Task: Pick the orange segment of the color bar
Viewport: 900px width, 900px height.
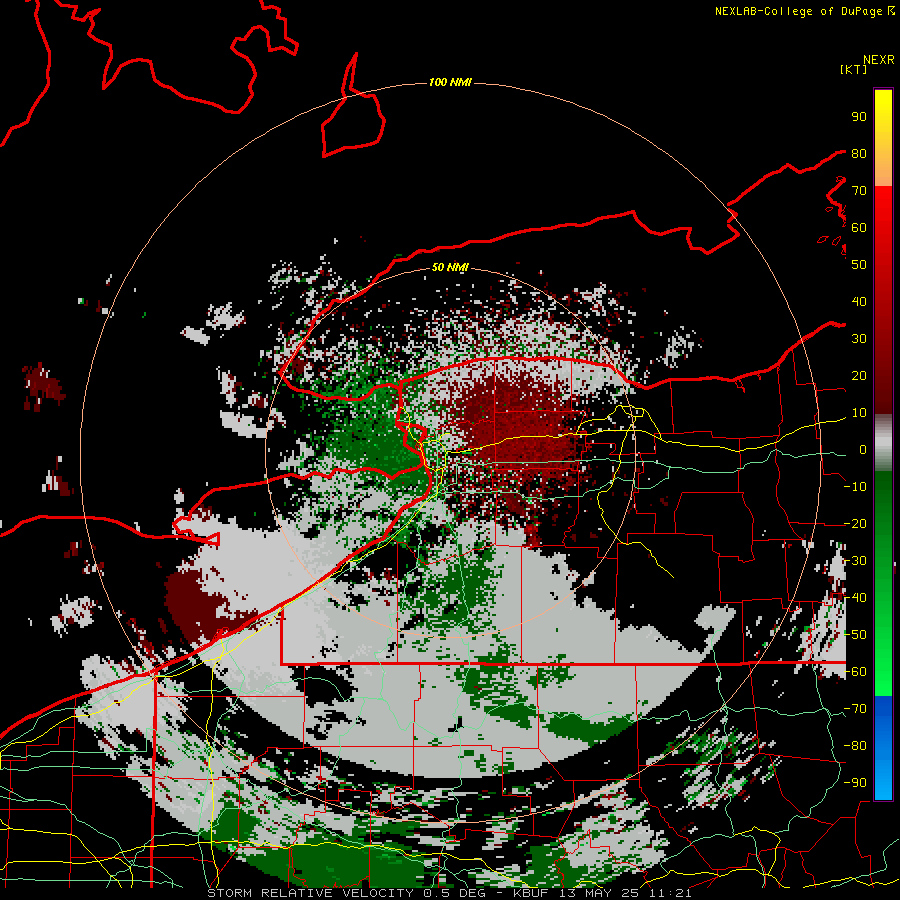Action: click(883, 170)
